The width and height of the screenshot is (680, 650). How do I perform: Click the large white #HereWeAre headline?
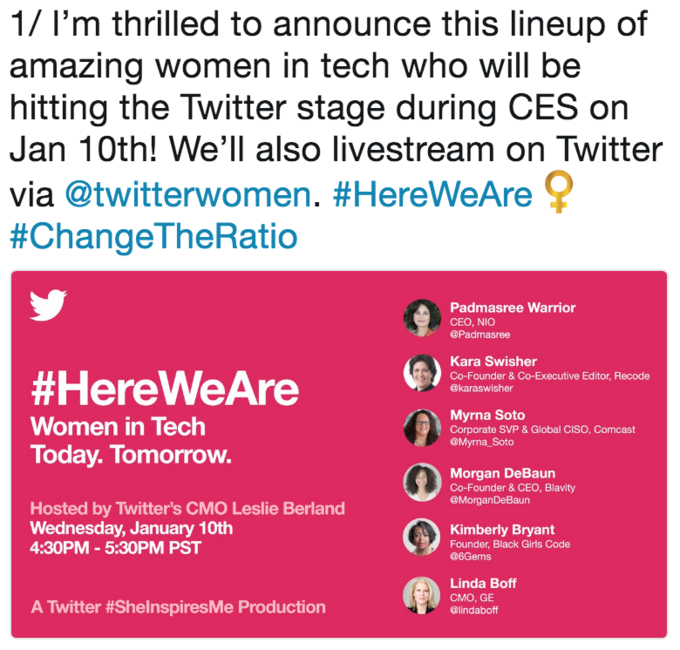point(165,389)
